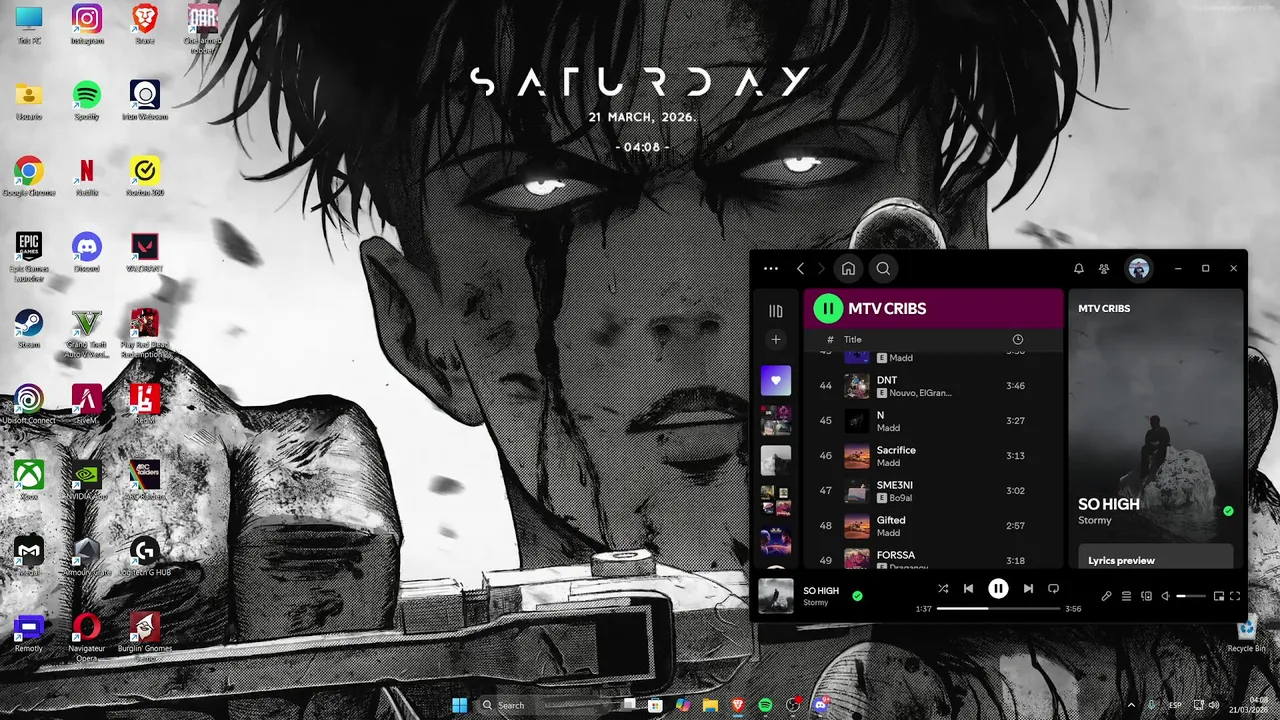Image resolution: width=1280 pixels, height=720 pixels.
Task: Select track 'Sacrifice' in playlist
Action: click(x=934, y=455)
